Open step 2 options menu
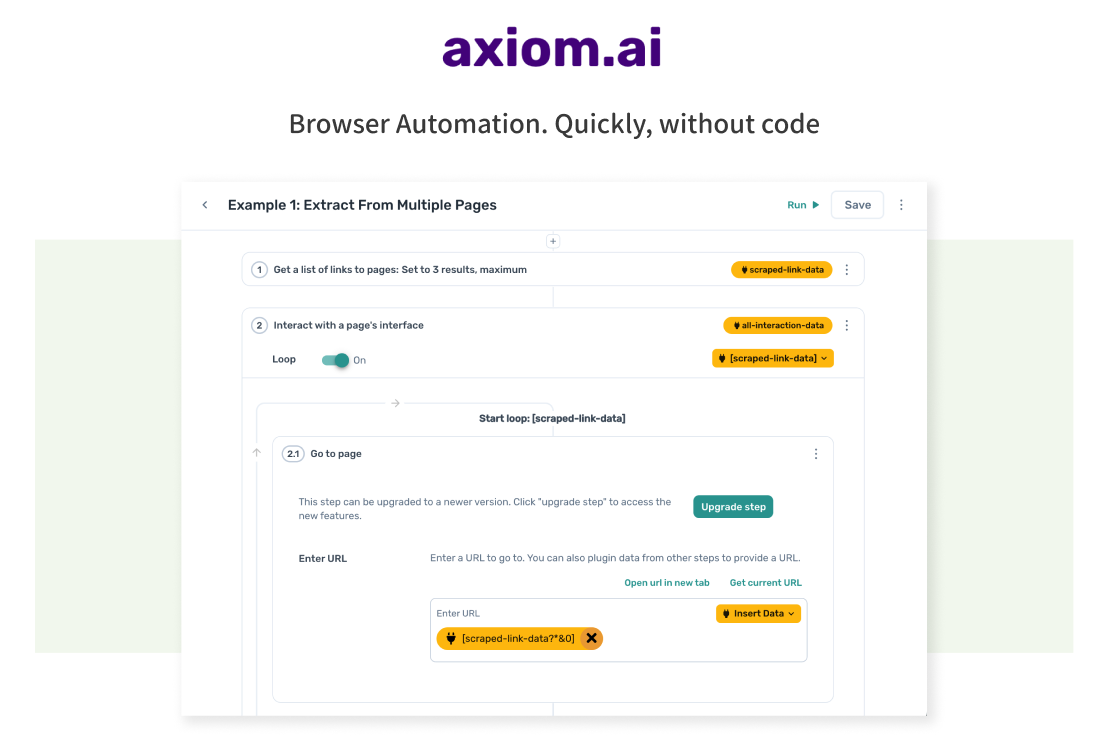The width and height of the screenshot is (1098, 750). [x=846, y=325]
